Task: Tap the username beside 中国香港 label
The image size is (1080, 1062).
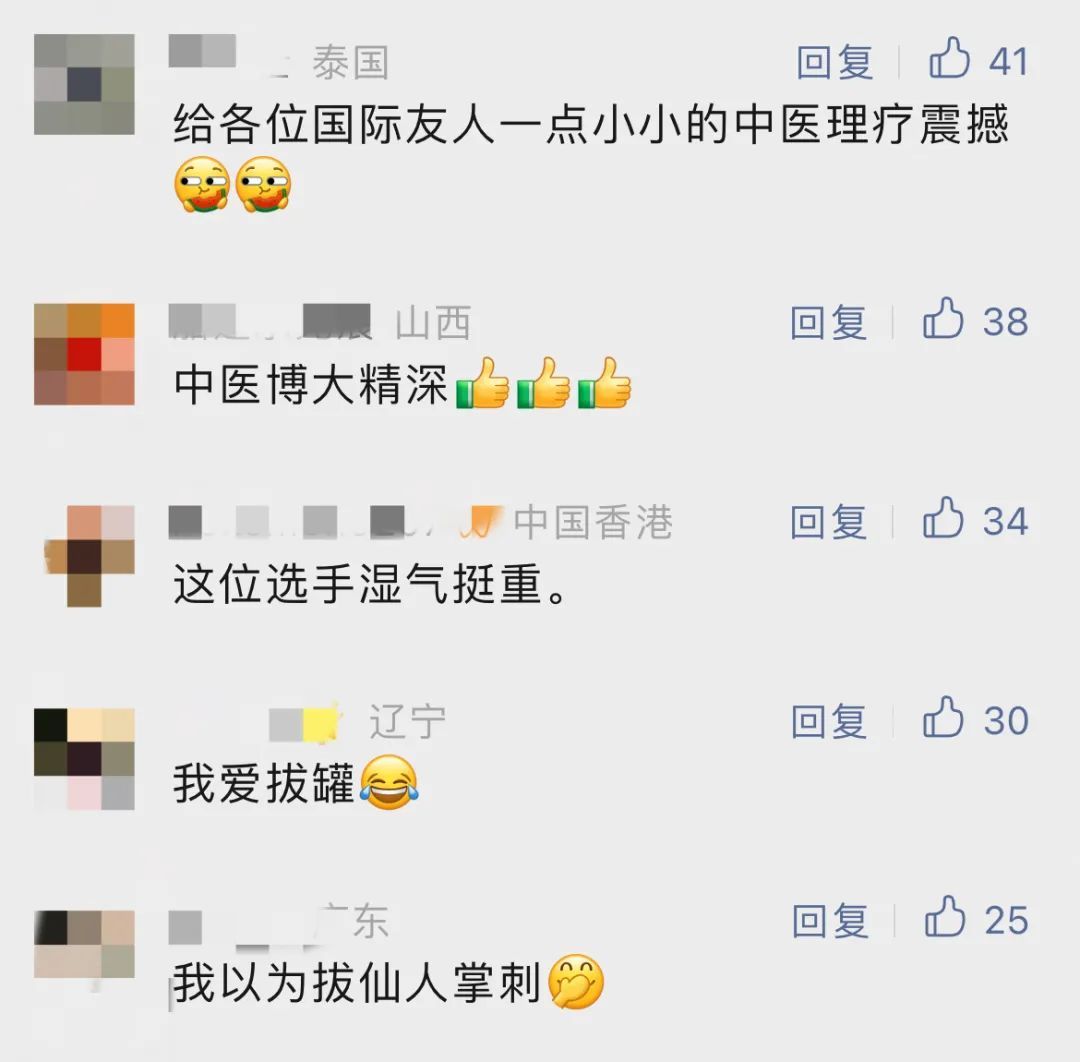Action: pos(336,521)
